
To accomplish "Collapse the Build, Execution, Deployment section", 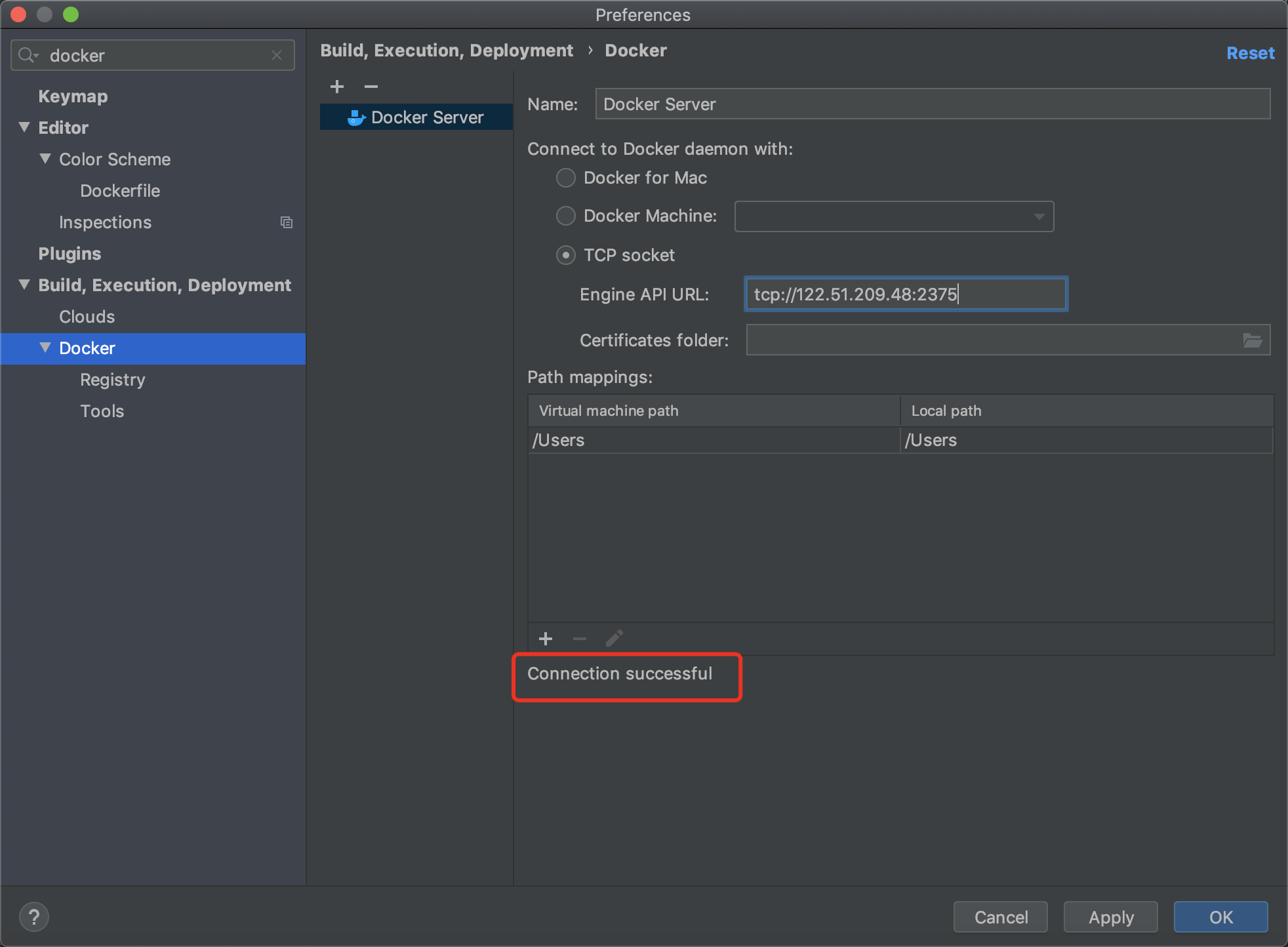I will [x=25, y=285].
